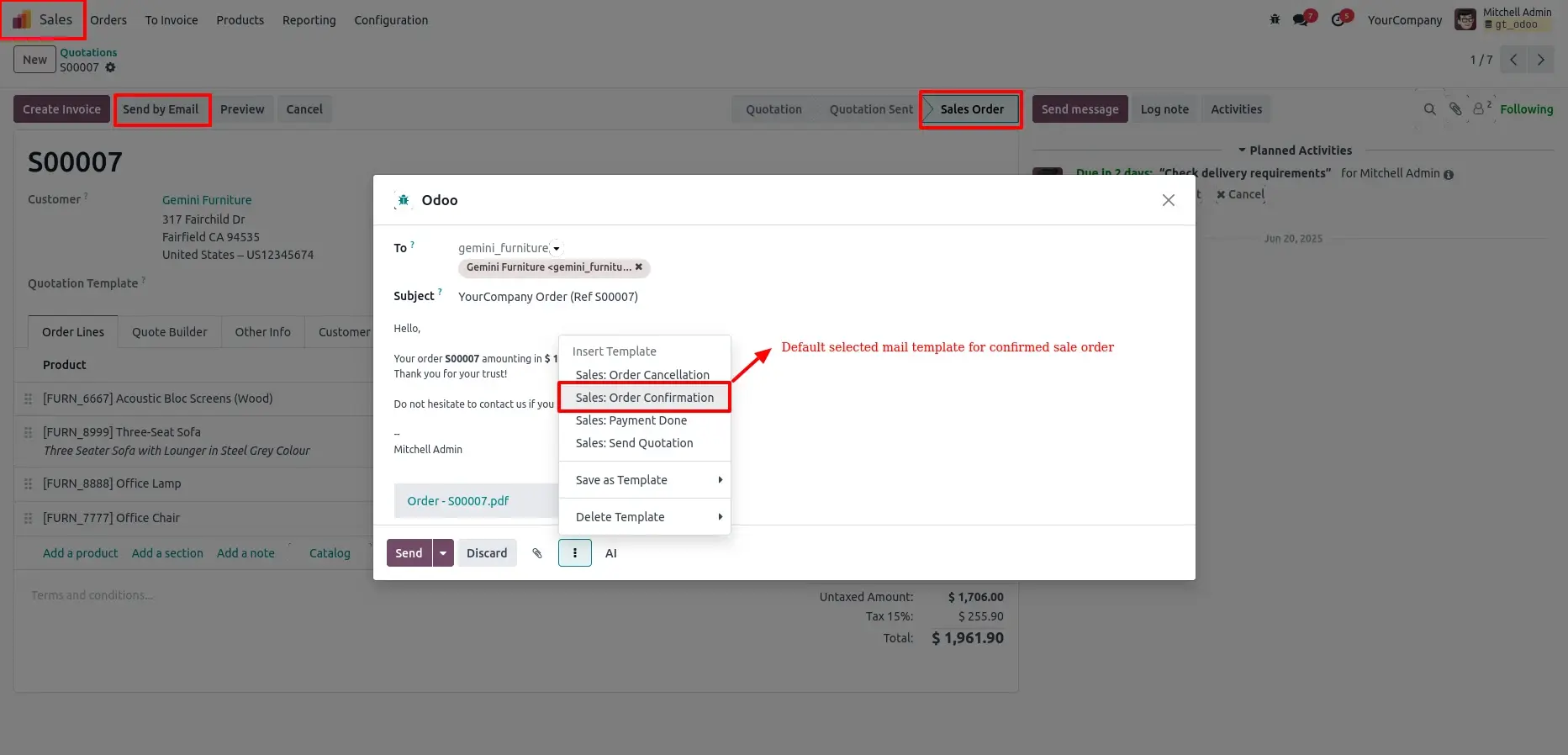Click the drag handle for Office Chair row
1568x755 pixels.
[28, 519]
